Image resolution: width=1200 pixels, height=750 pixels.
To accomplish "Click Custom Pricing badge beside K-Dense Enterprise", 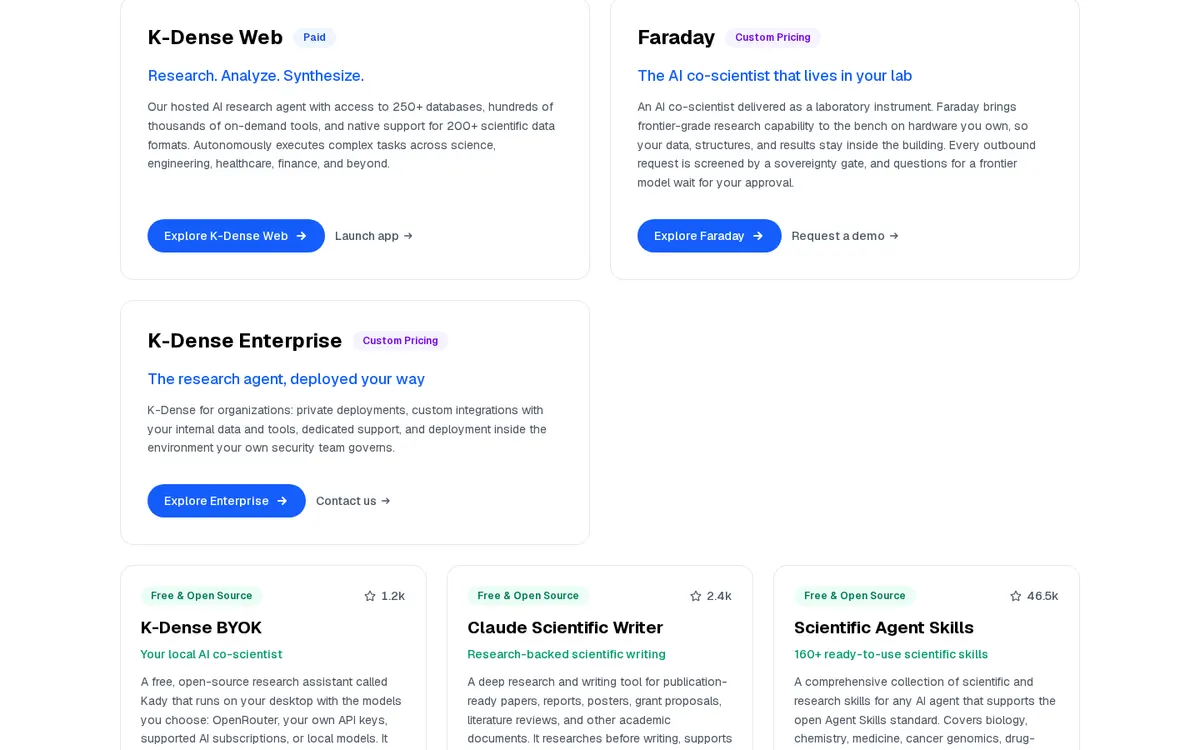I will point(400,341).
